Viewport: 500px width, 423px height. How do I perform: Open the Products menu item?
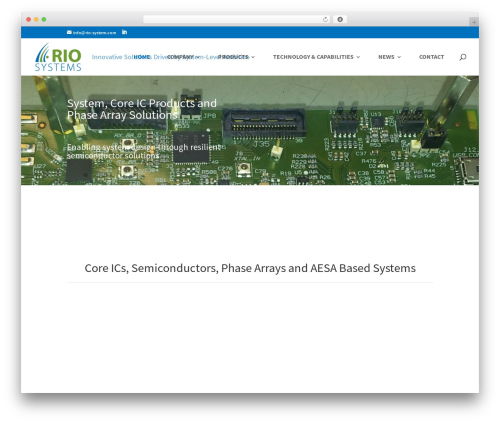pyautogui.click(x=233, y=57)
